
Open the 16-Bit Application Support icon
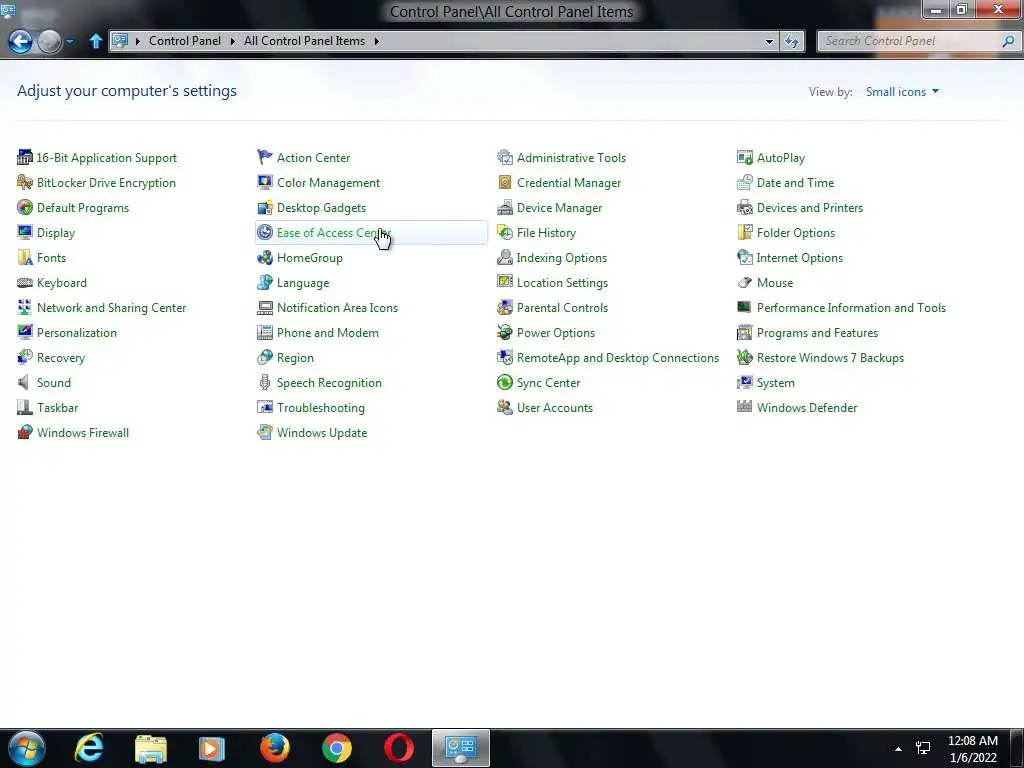pyautogui.click(x=25, y=157)
